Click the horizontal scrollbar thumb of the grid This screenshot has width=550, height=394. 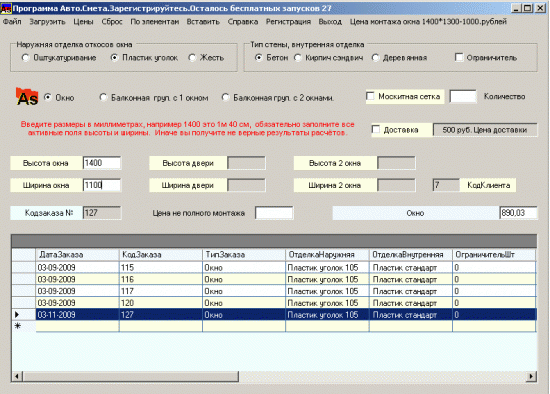pos(130,376)
